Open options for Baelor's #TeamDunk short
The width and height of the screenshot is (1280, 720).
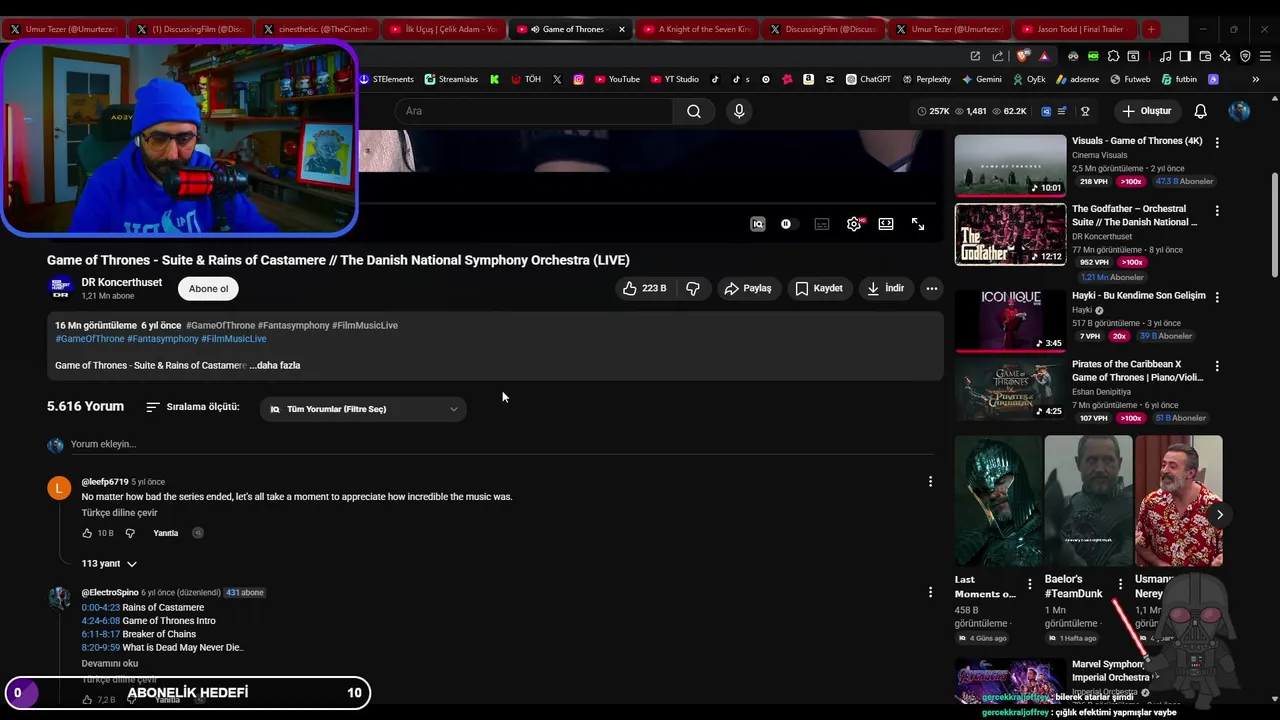pos(1120,584)
